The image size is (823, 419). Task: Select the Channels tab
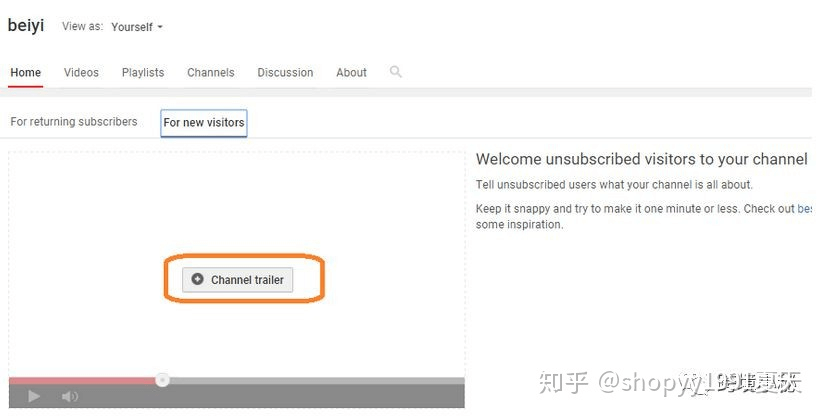point(210,73)
